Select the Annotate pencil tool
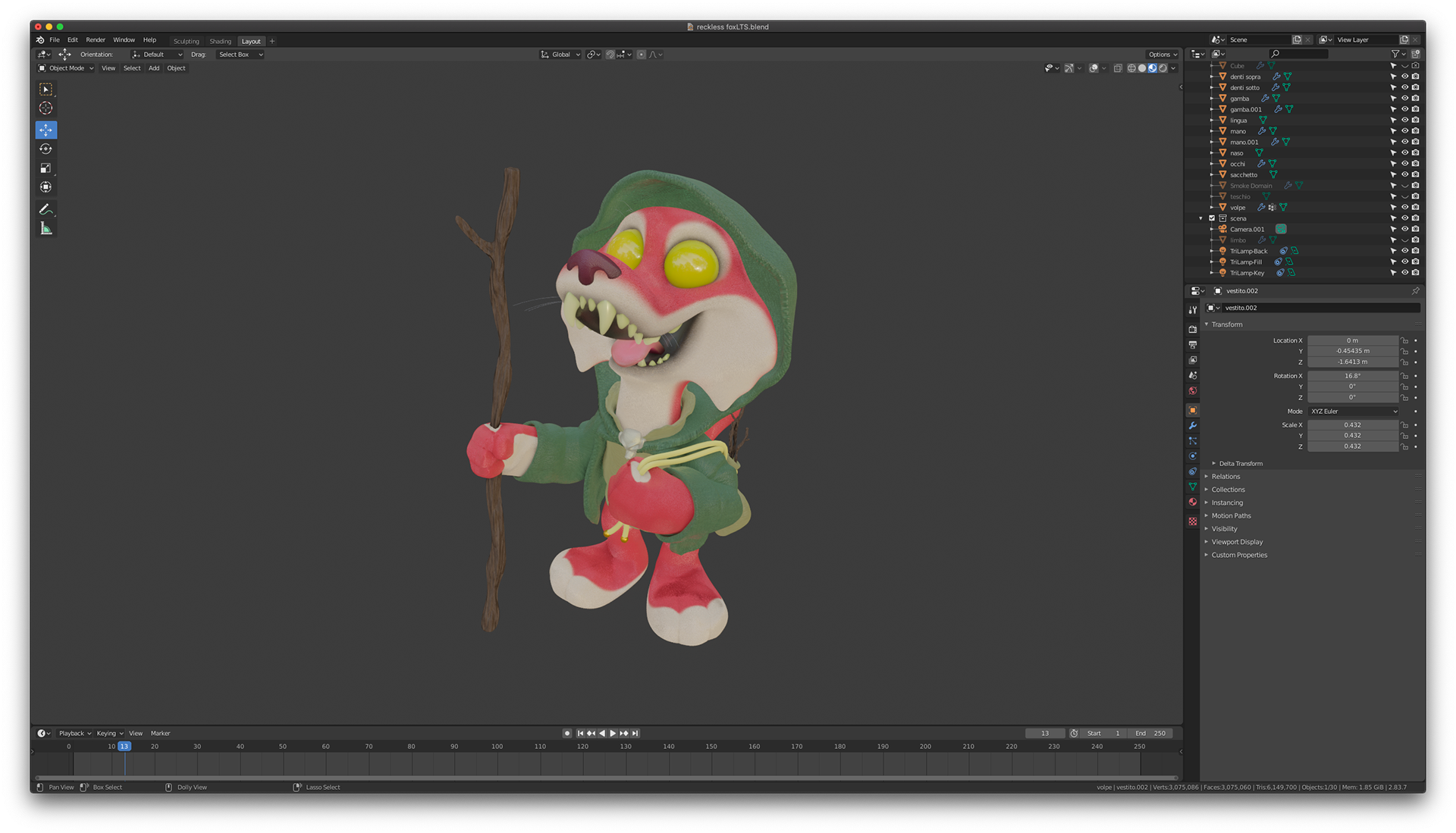The width and height of the screenshot is (1456, 833). click(x=45, y=209)
